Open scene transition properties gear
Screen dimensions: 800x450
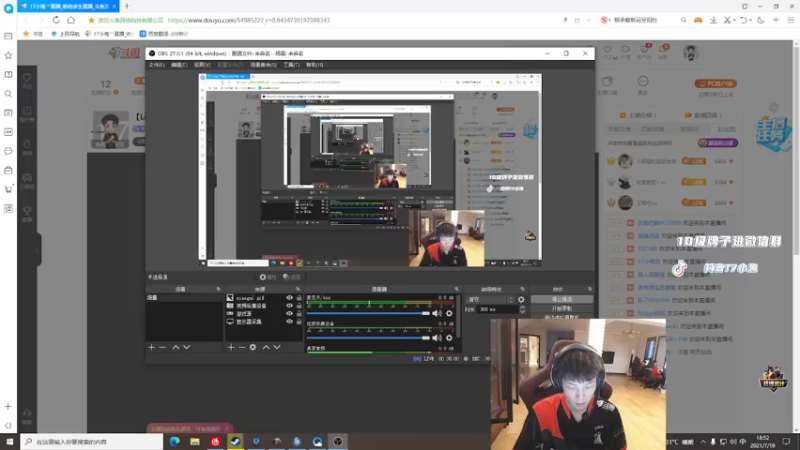(521, 299)
